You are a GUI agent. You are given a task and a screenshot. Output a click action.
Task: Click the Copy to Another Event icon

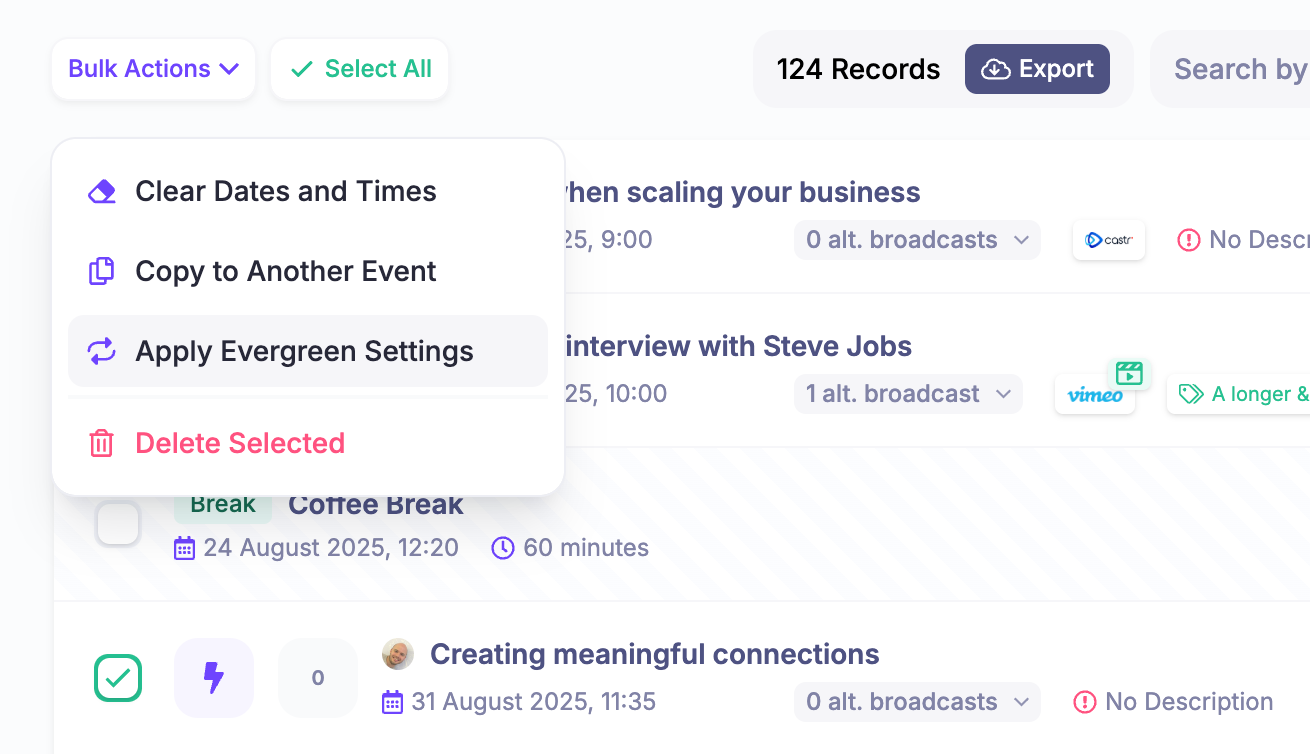pyautogui.click(x=102, y=271)
